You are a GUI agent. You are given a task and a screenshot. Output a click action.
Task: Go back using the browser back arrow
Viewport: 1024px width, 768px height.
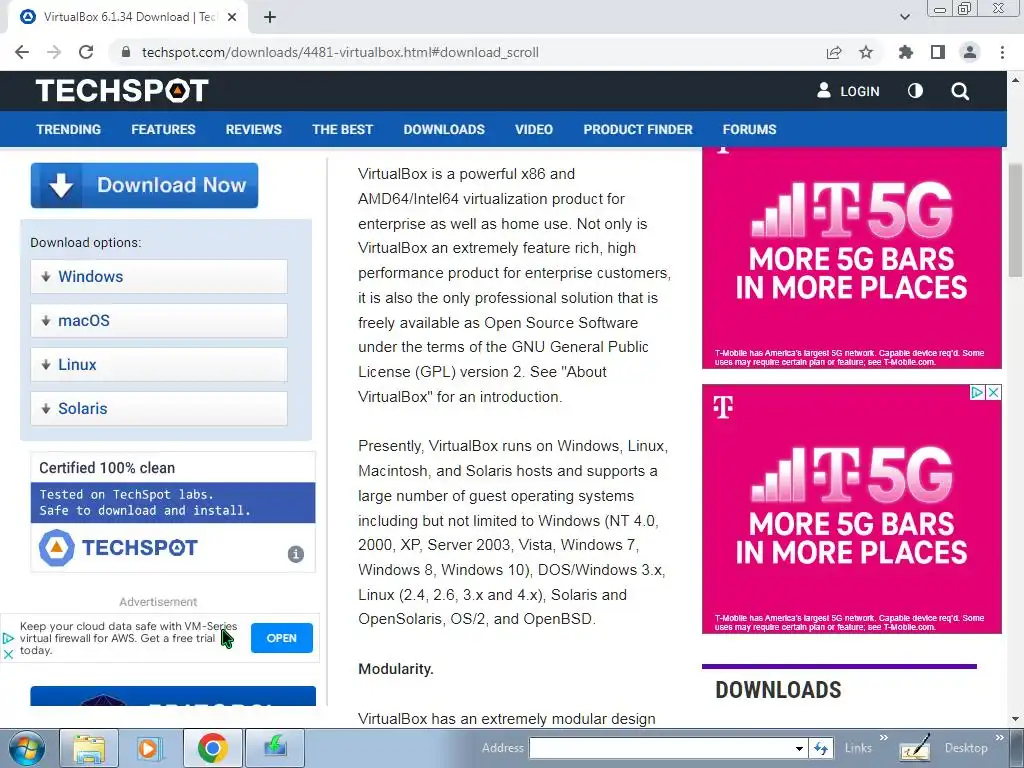point(22,52)
